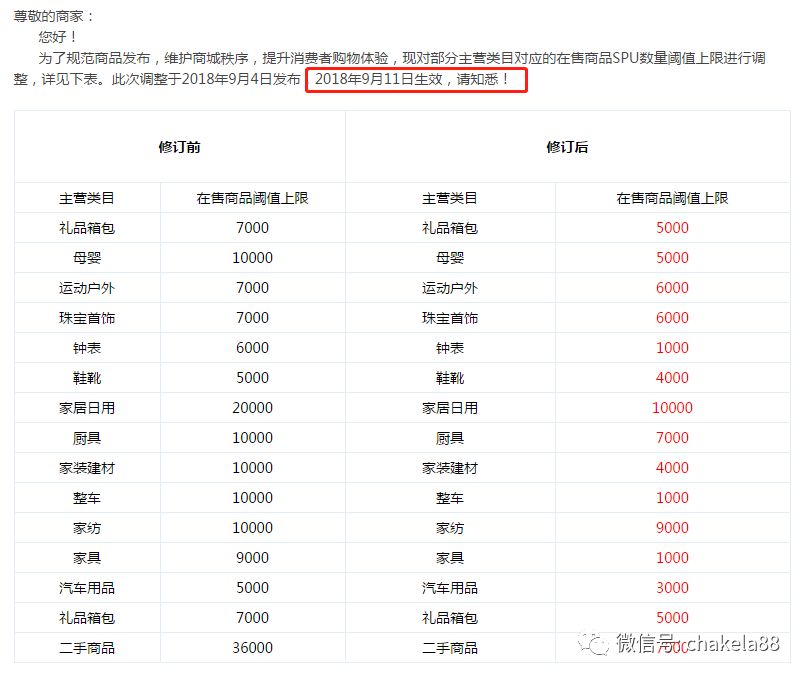Select black 10000 in the 厨具 row
The image size is (805, 678).
(252, 438)
